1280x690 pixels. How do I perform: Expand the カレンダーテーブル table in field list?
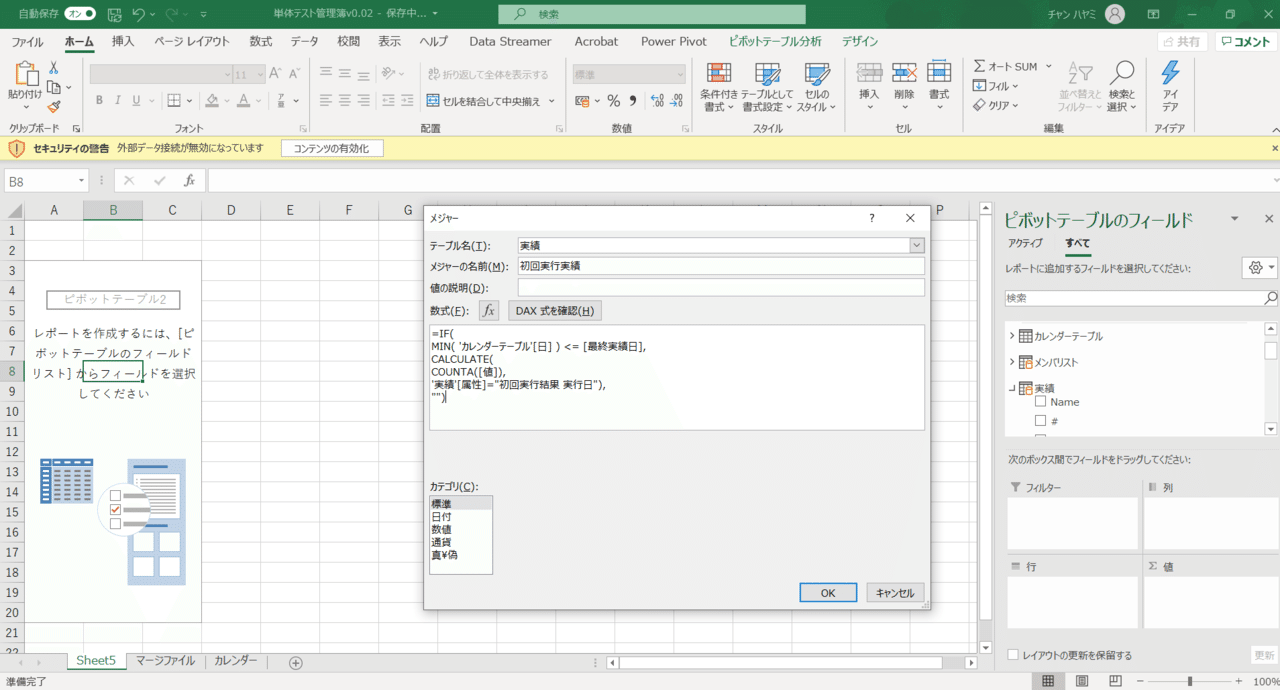pyautogui.click(x=1012, y=336)
